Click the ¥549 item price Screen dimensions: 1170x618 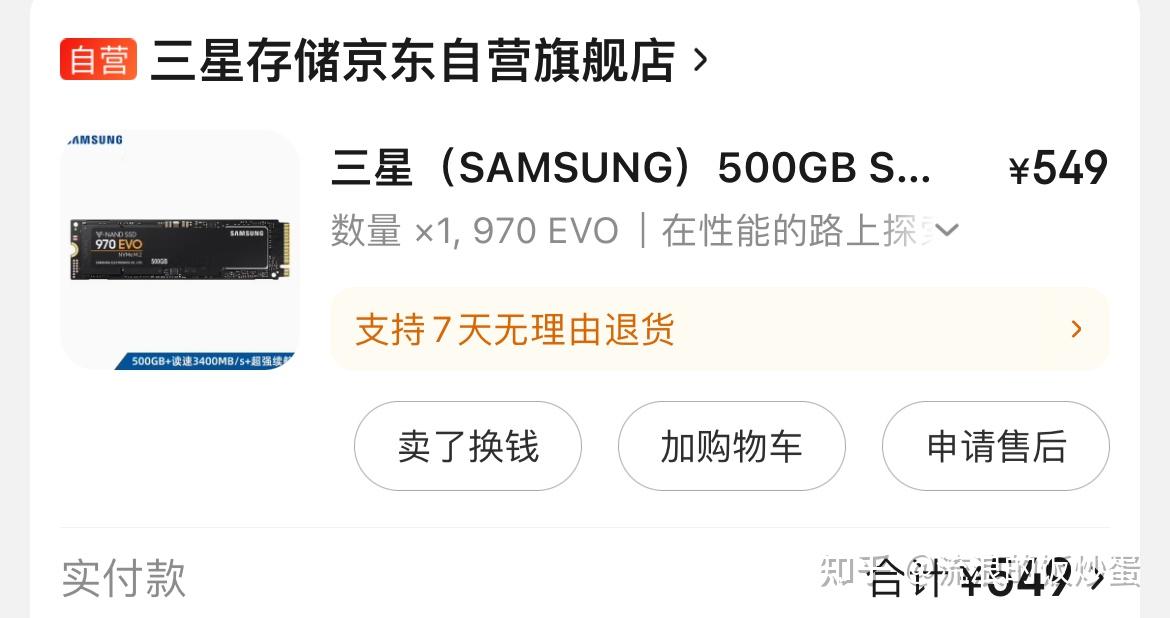coord(1058,168)
